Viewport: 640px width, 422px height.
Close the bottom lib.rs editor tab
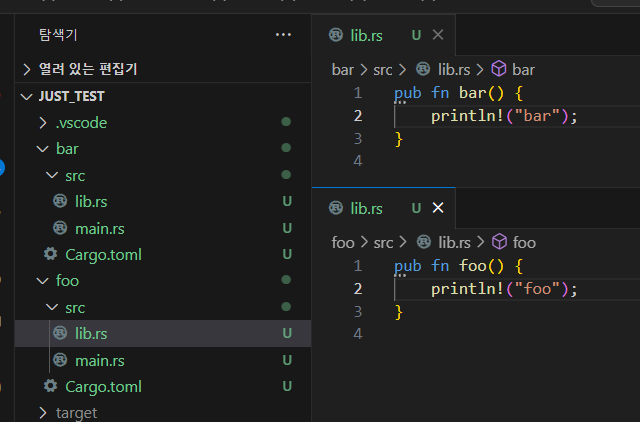(437, 208)
